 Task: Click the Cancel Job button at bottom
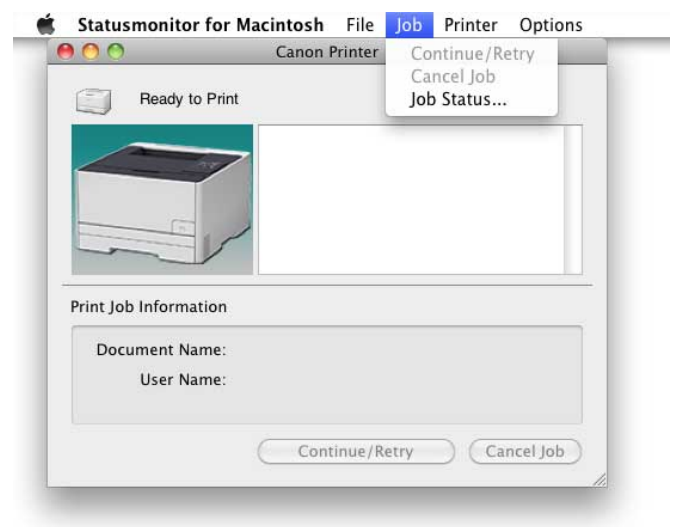(525, 451)
